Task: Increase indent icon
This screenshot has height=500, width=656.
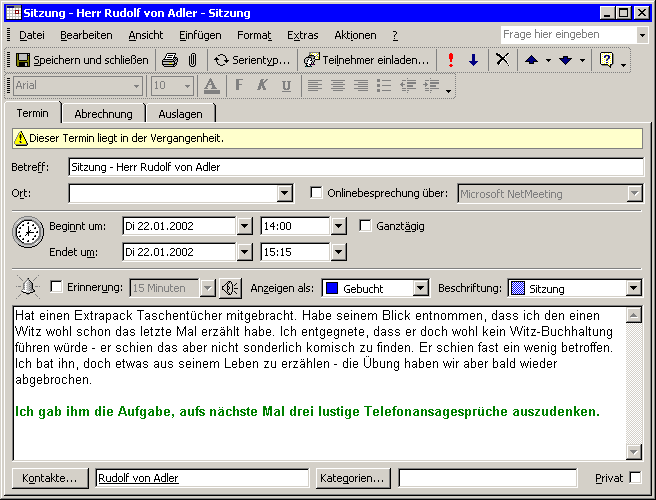Action: click(431, 86)
